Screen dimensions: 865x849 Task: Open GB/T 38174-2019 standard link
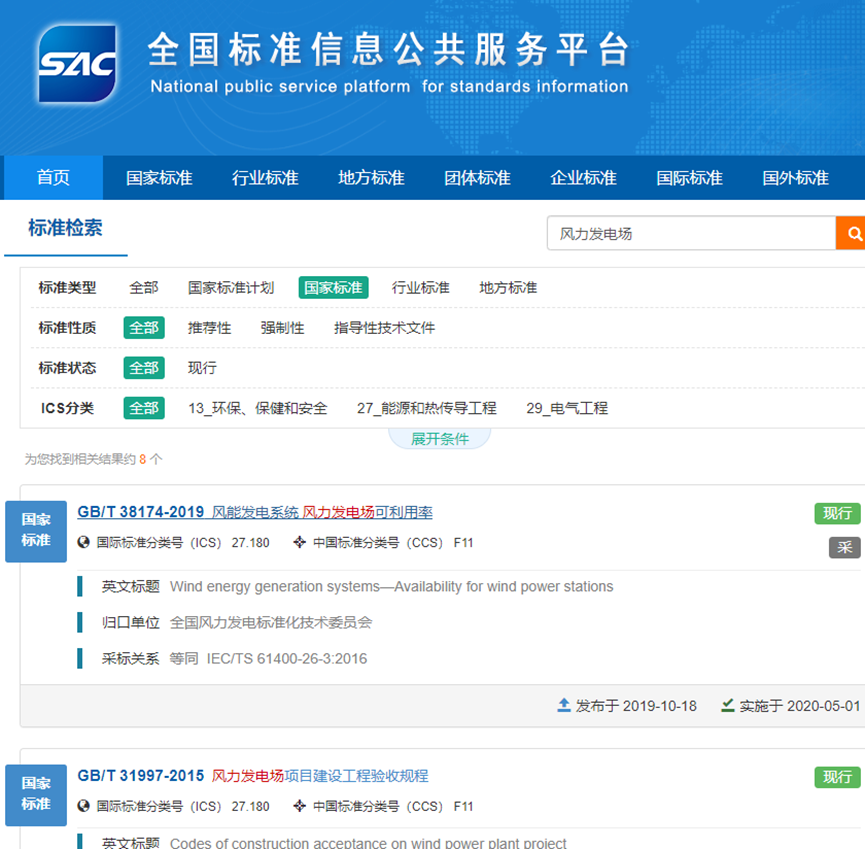coord(255,512)
